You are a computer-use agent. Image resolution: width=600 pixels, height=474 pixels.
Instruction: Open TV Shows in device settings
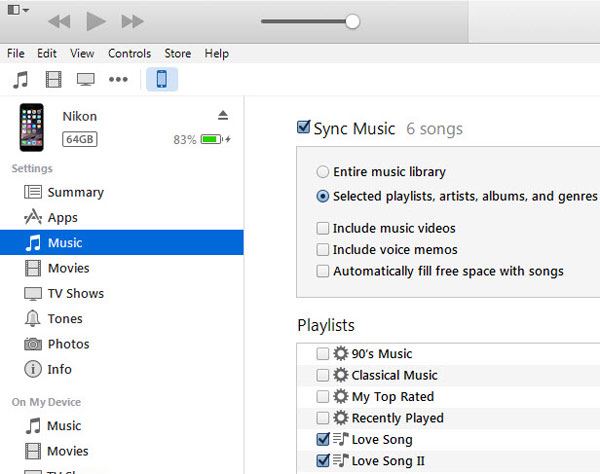[122, 293]
